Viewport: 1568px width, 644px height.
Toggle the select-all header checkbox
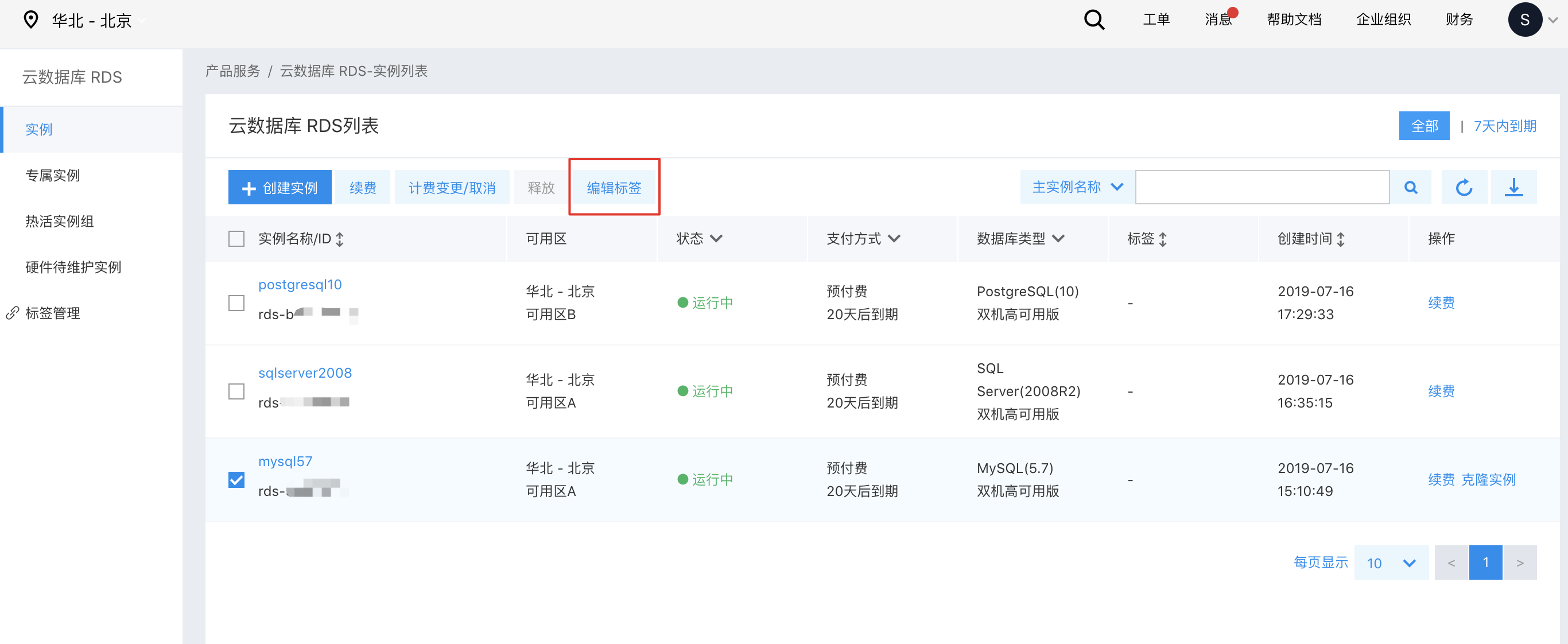(236, 239)
